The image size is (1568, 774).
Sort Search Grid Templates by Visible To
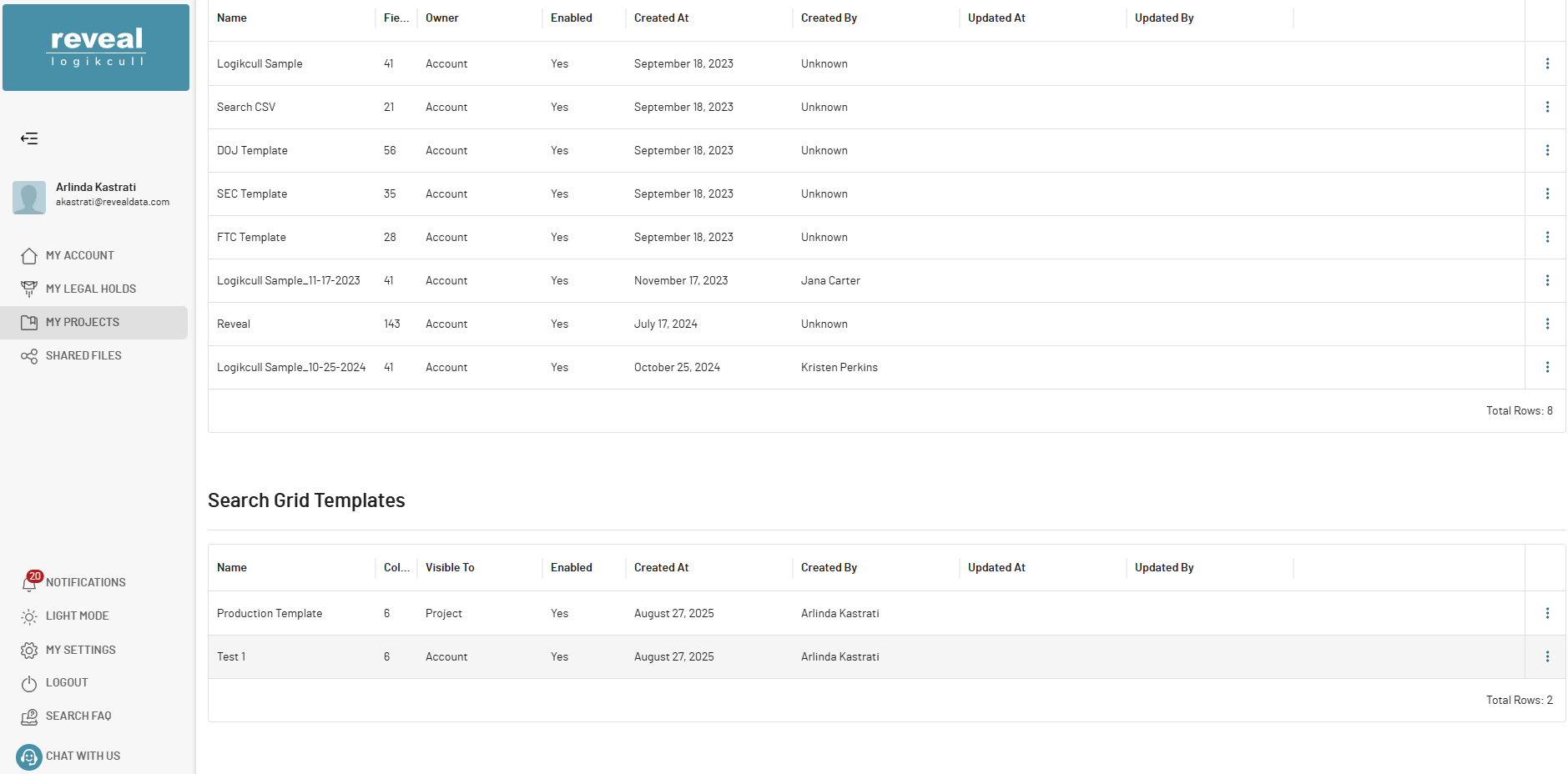pyautogui.click(x=450, y=567)
